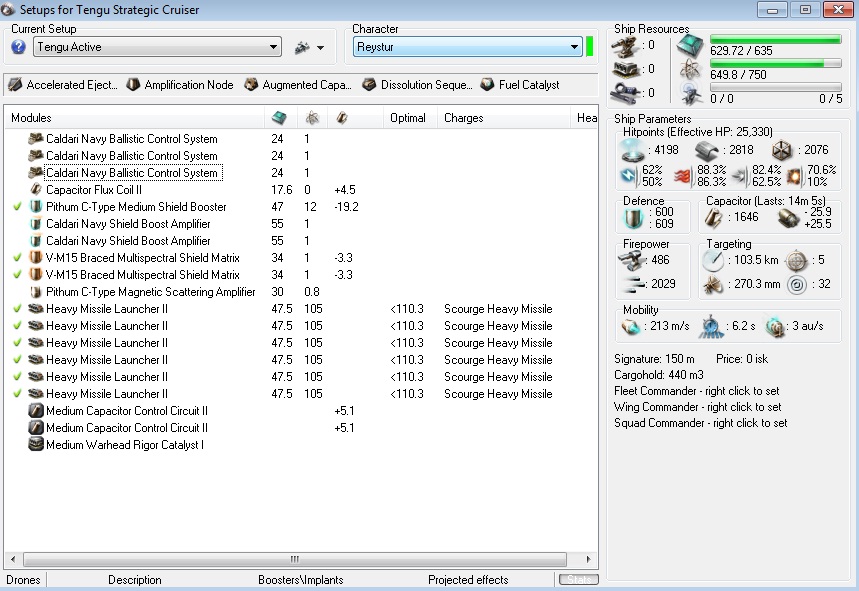Click Fleet Commander right click to set
Viewport: 859px width, 591px height.
tap(696, 391)
